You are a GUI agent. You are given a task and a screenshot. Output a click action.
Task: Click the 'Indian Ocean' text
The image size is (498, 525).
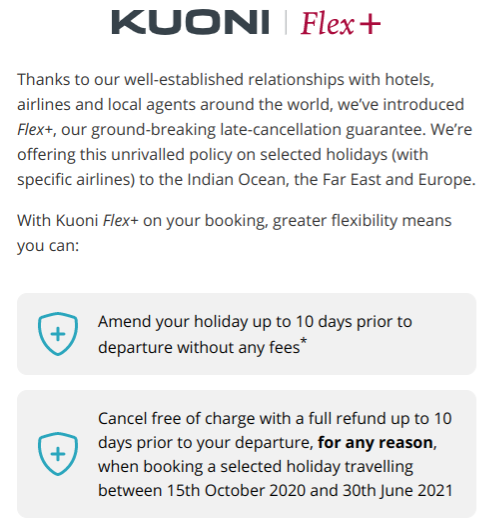coord(236,180)
